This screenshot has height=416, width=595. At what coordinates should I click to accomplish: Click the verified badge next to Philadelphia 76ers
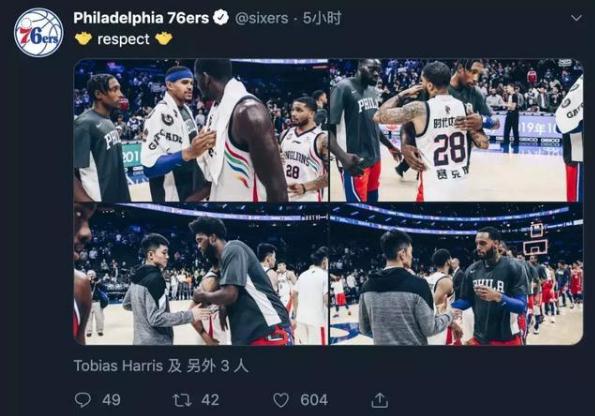pos(221,18)
